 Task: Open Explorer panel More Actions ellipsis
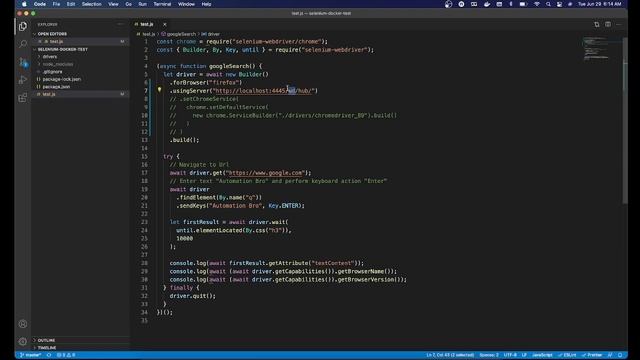click(x=120, y=24)
